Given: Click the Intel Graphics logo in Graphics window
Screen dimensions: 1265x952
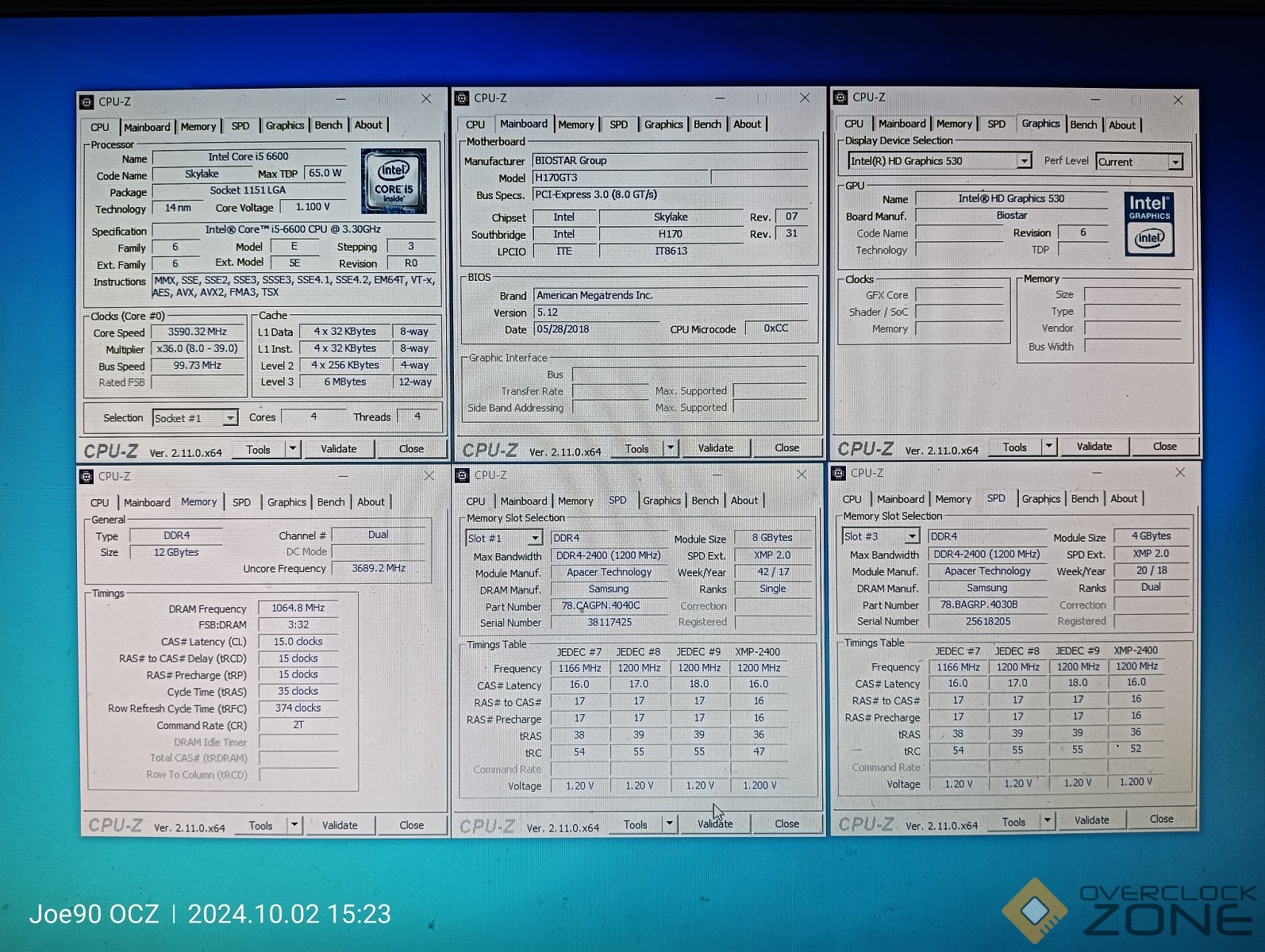Looking at the screenshot, I should [1149, 223].
